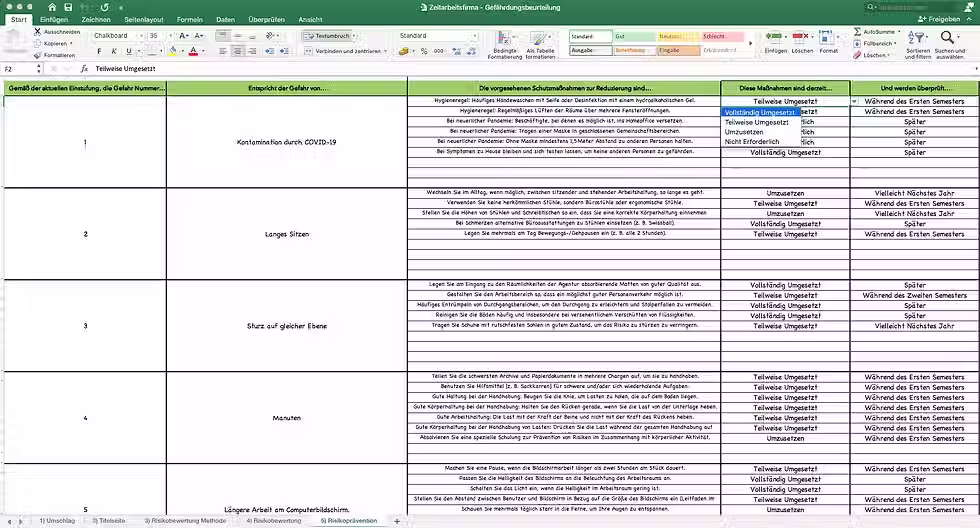The image size is (980, 528).
Task: Toggle bold formatting F
Action: (99, 51)
